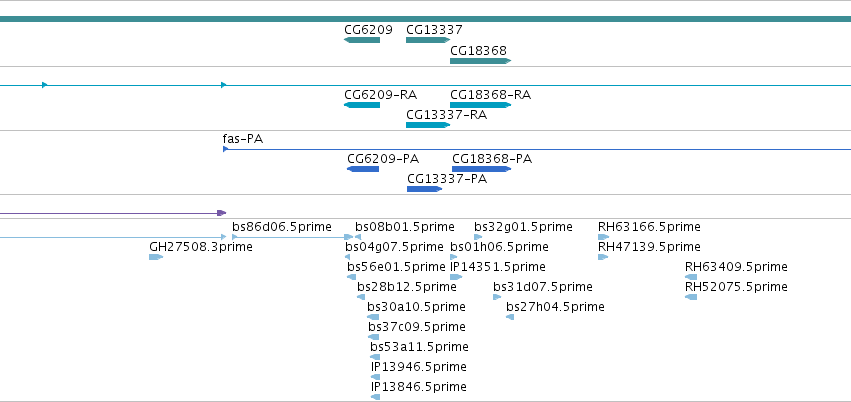Click the bs27h04.5prime EST arrow

coord(510,317)
